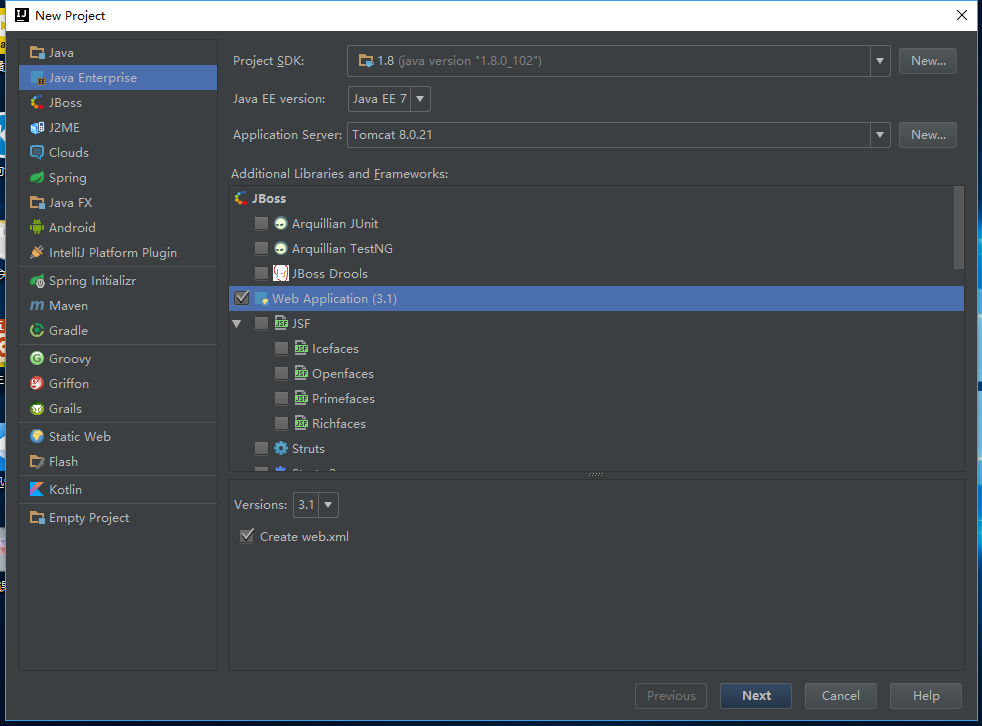The width and height of the screenshot is (982, 726).
Task: Select the Web Application (3.1) row label
Action: click(x=334, y=299)
